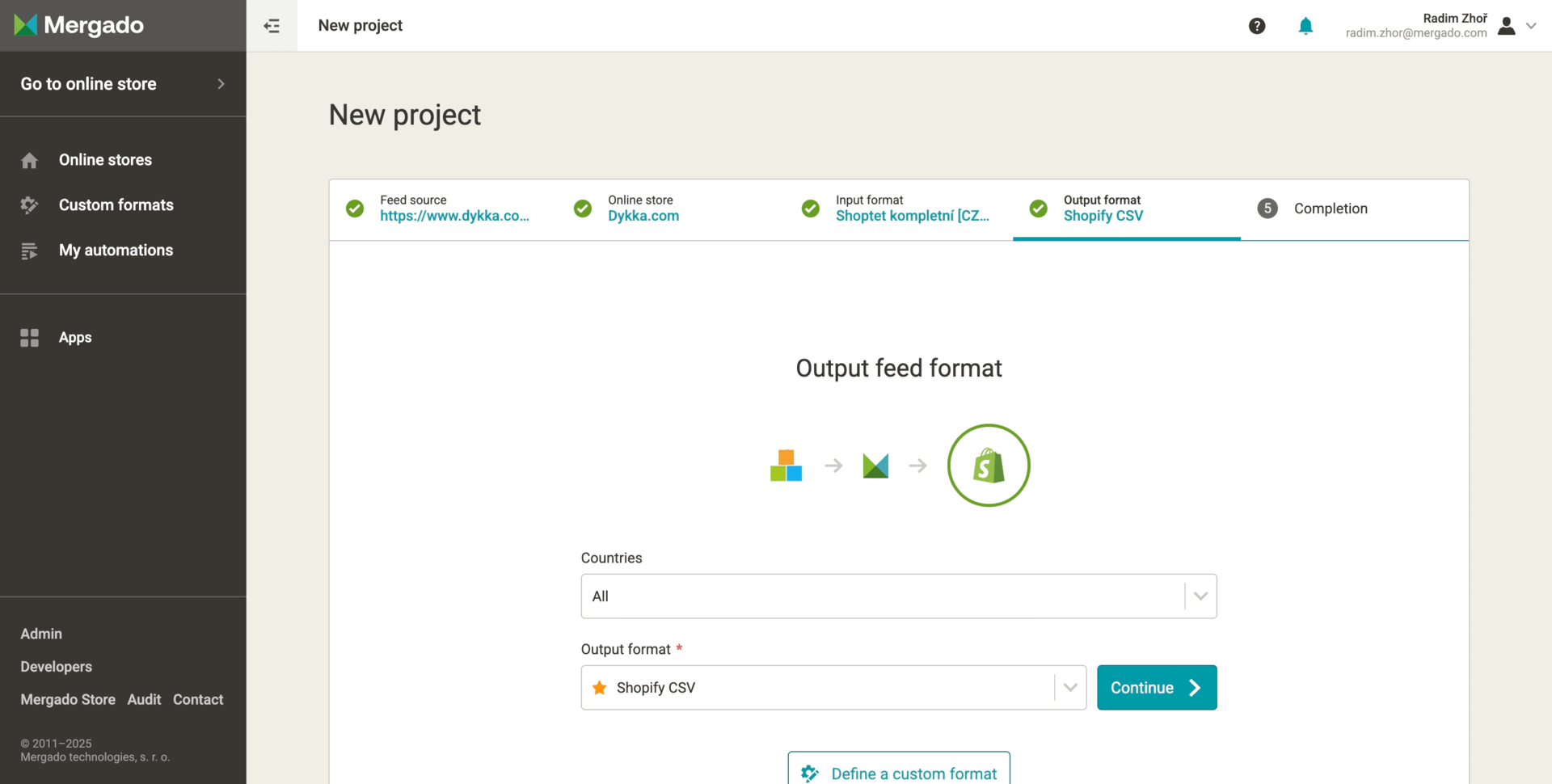The height and width of the screenshot is (784, 1552).
Task: Click the user profile avatar icon
Action: click(1506, 26)
